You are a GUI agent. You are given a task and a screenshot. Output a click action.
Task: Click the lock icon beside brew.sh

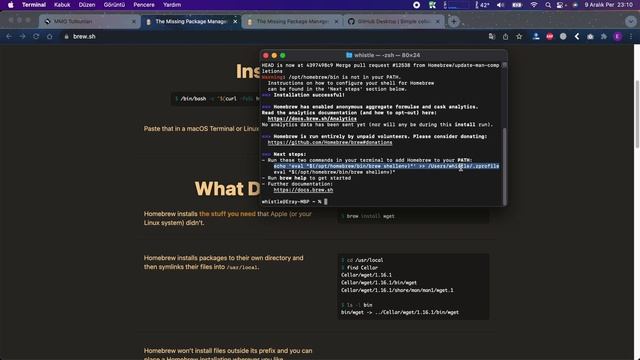[67, 36]
